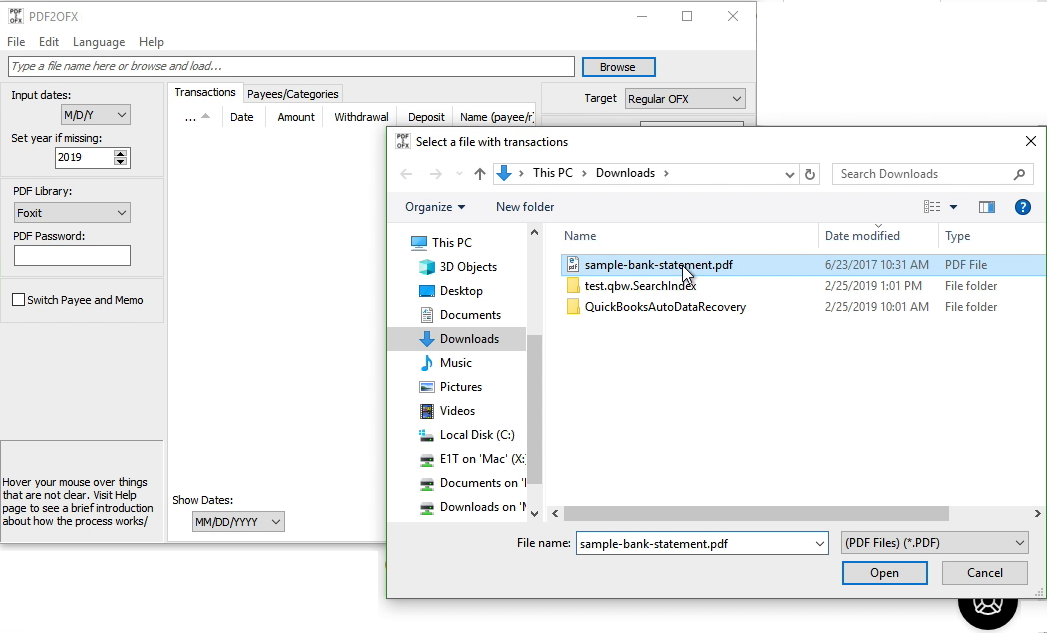The image size is (1047, 633).
Task: Toggle Switch Payee and Memo checkbox
Action: [19, 300]
